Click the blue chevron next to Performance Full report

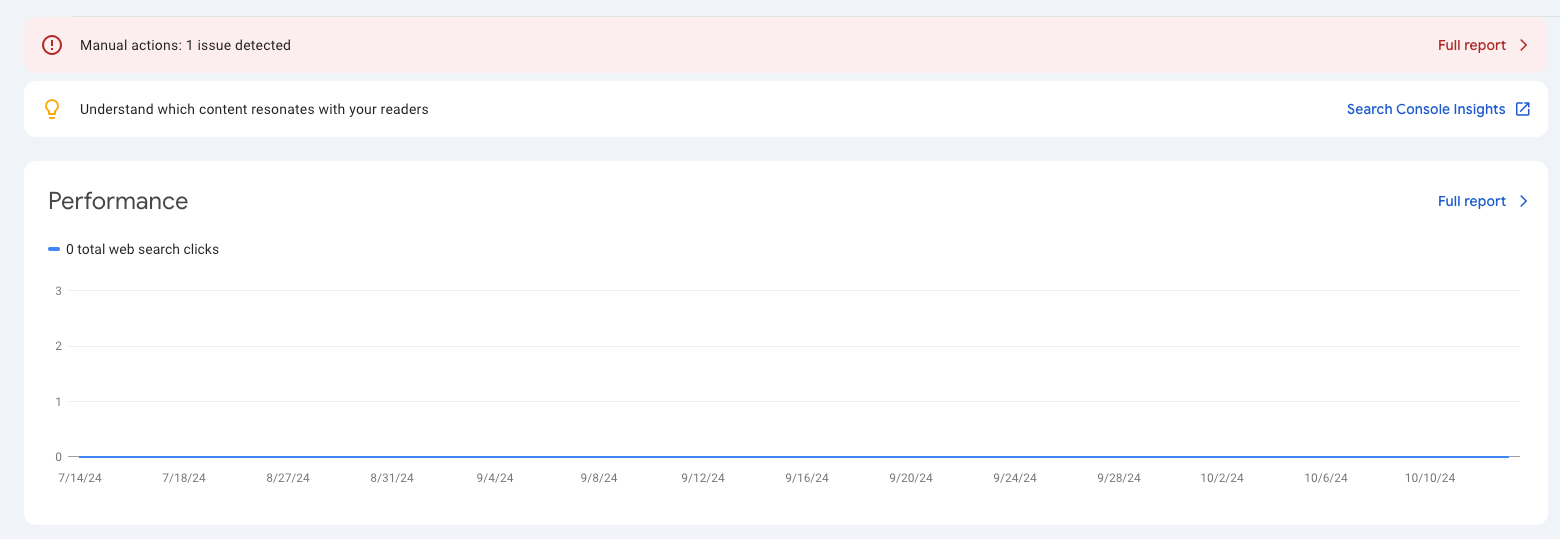1524,201
